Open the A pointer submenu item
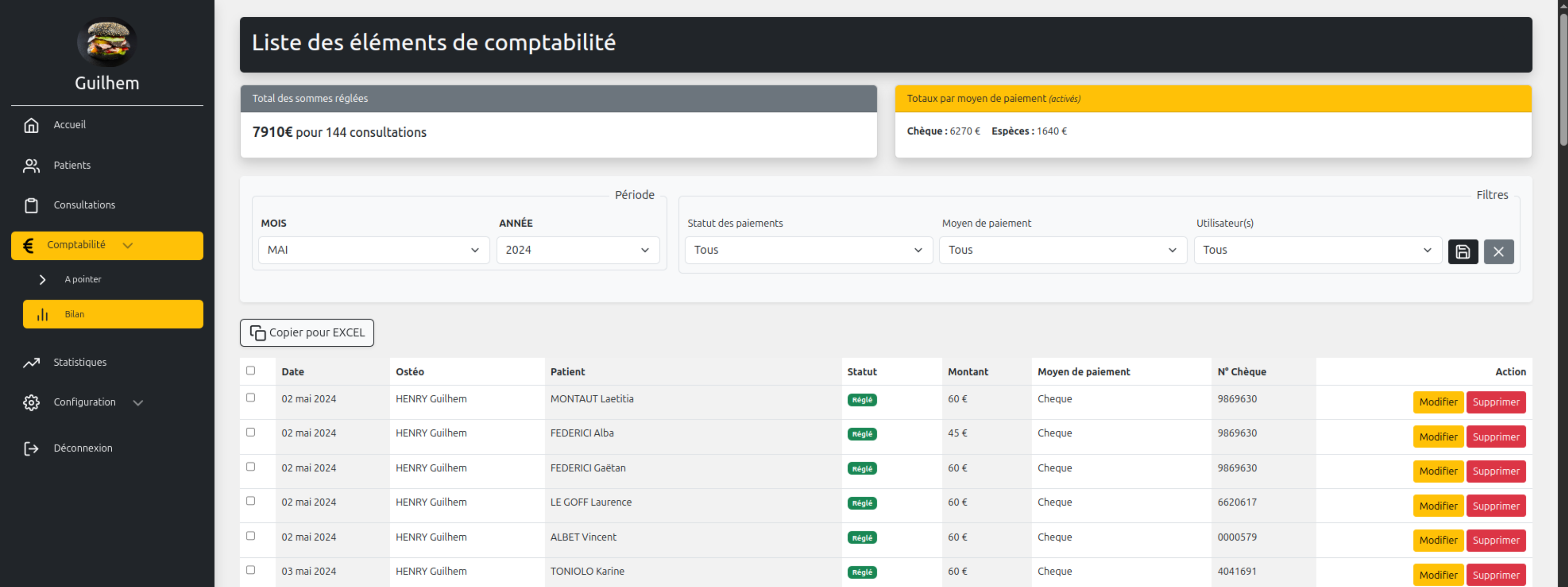The height and width of the screenshot is (587, 1568). [x=83, y=279]
